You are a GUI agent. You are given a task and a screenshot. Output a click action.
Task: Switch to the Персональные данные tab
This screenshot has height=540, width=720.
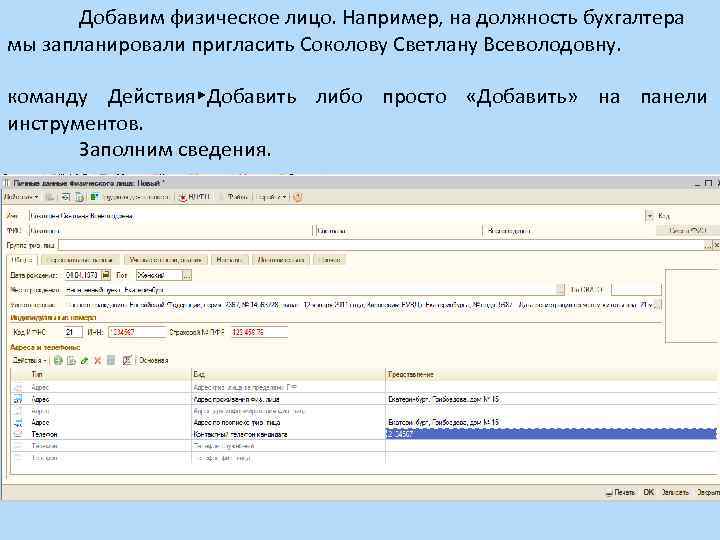point(80,260)
